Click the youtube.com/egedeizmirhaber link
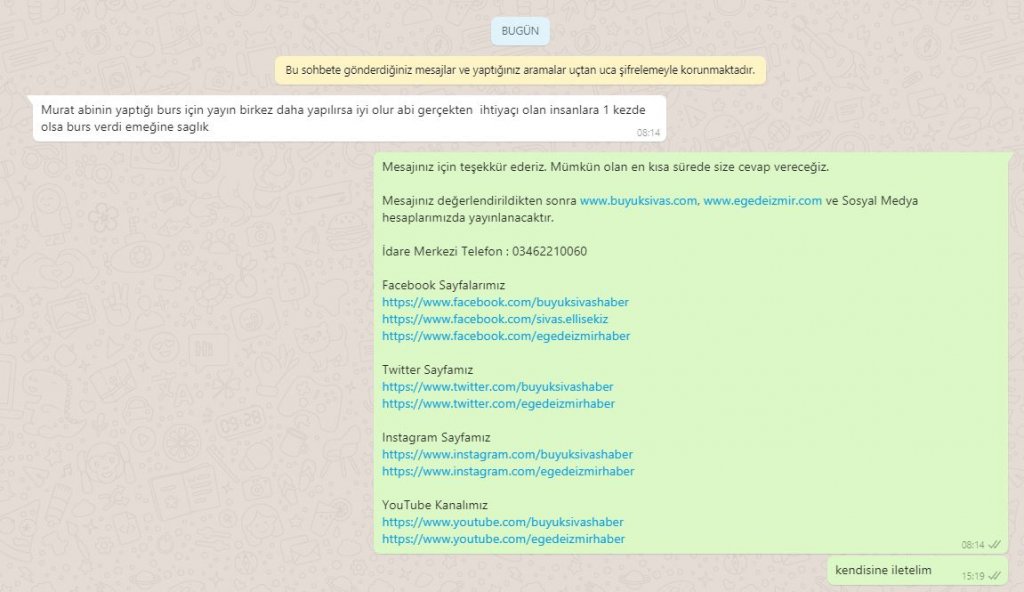1024x592 pixels. [503, 539]
